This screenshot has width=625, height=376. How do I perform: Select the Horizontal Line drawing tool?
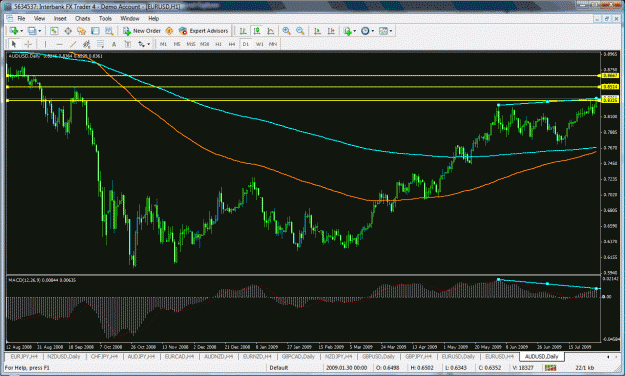tap(59, 44)
